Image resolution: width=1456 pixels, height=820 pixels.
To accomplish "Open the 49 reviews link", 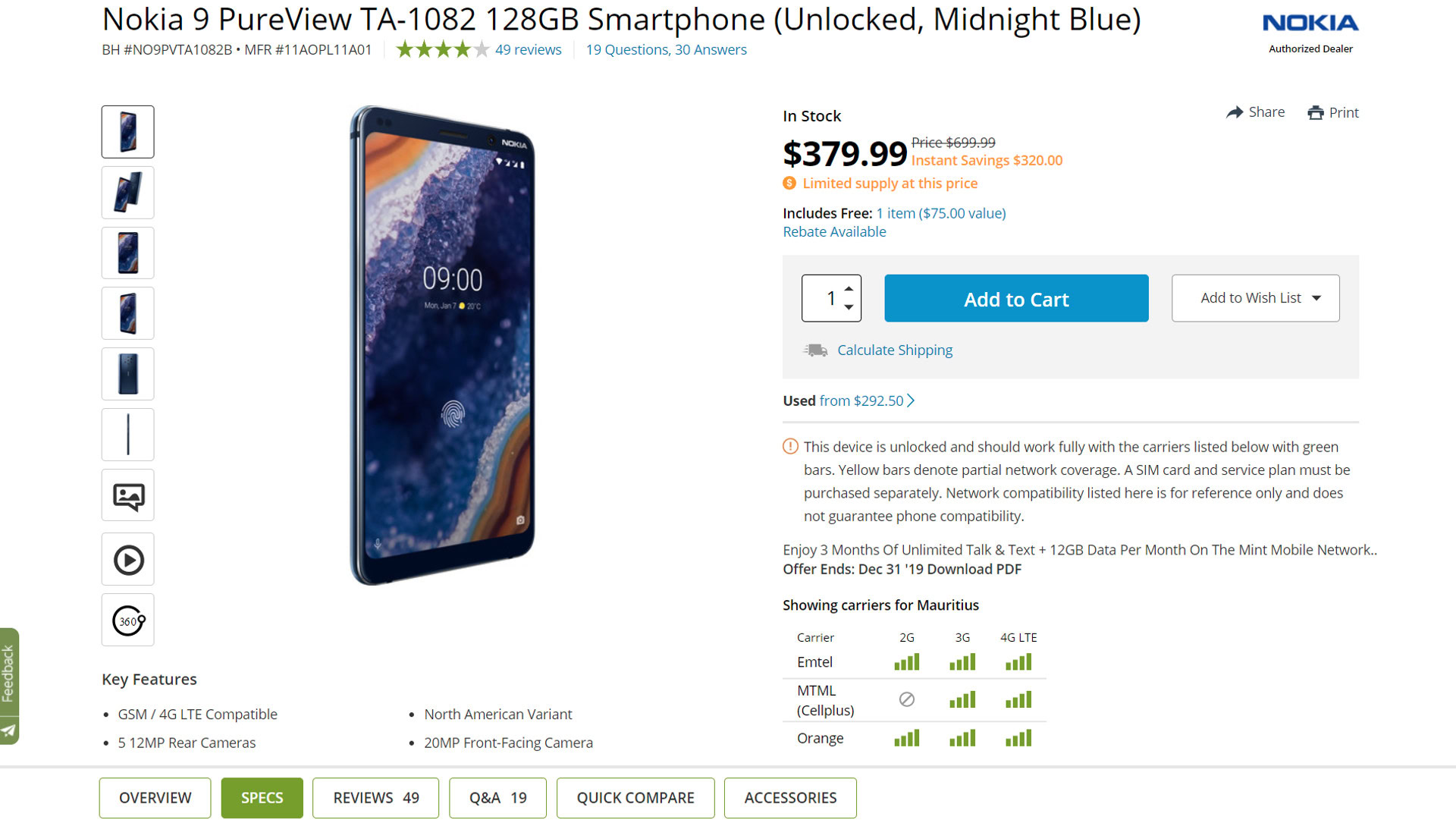I will [528, 50].
